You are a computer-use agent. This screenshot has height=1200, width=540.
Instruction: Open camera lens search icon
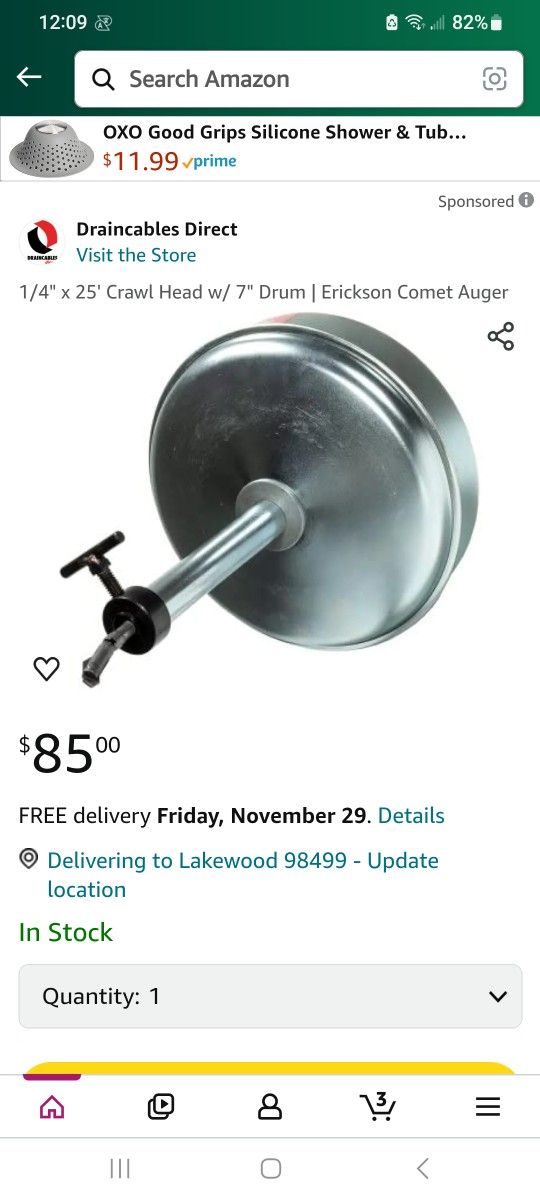[x=494, y=79]
